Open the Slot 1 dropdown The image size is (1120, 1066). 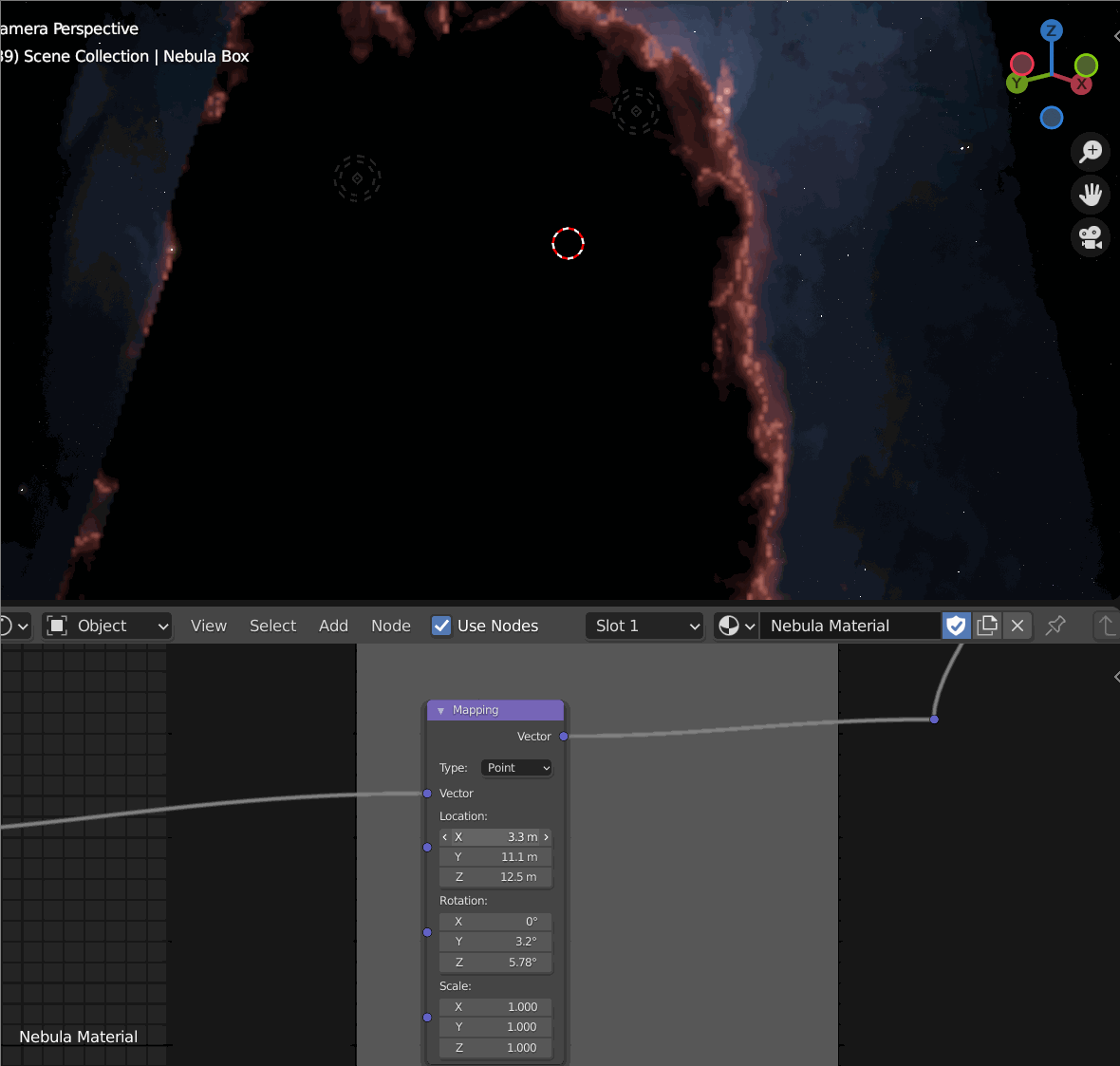644,626
